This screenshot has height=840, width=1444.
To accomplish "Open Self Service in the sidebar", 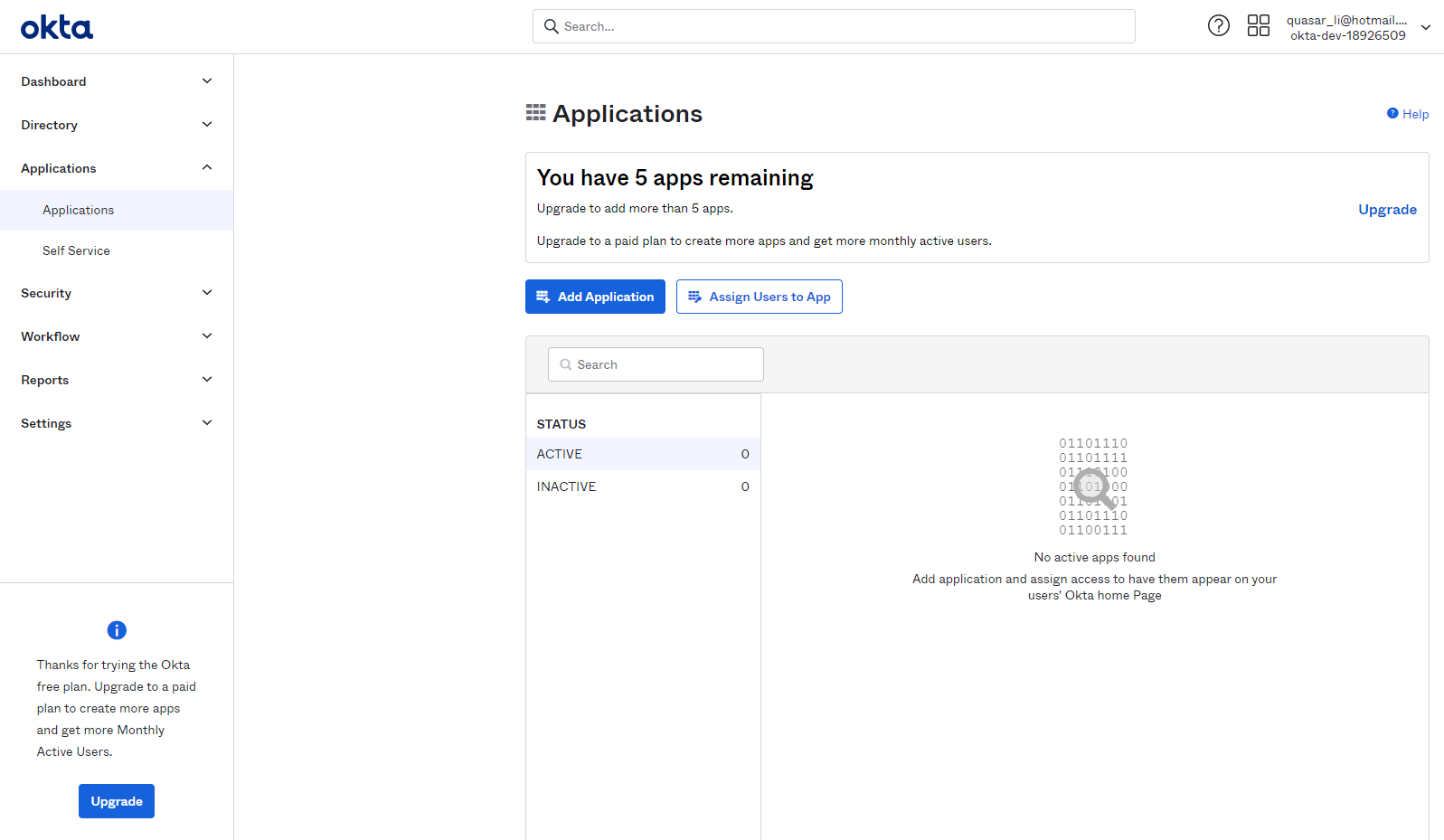I will tap(117, 250).
